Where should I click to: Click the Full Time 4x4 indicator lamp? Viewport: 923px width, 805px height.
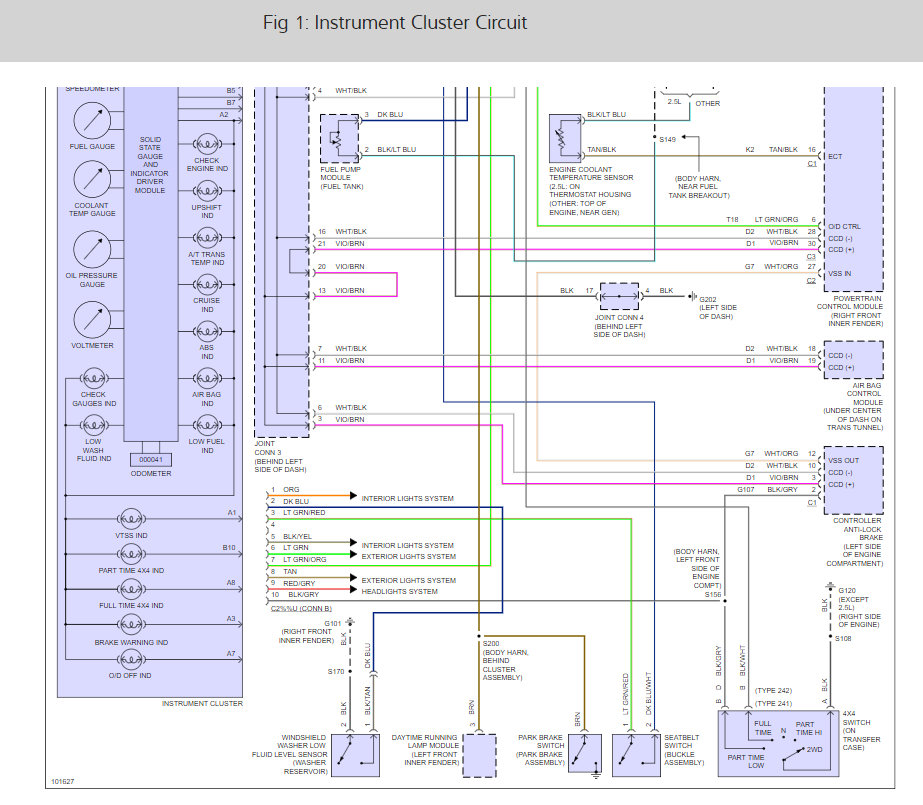click(131, 589)
